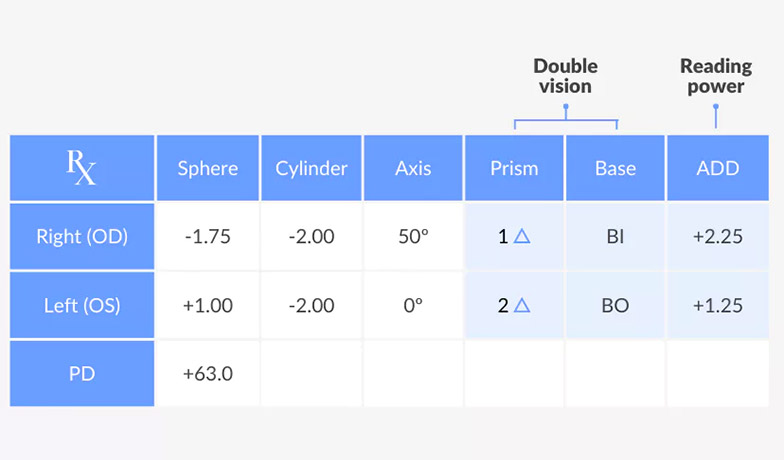The width and height of the screenshot is (784, 460).
Task: Click the Prism column header
Action: coord(515,168)
